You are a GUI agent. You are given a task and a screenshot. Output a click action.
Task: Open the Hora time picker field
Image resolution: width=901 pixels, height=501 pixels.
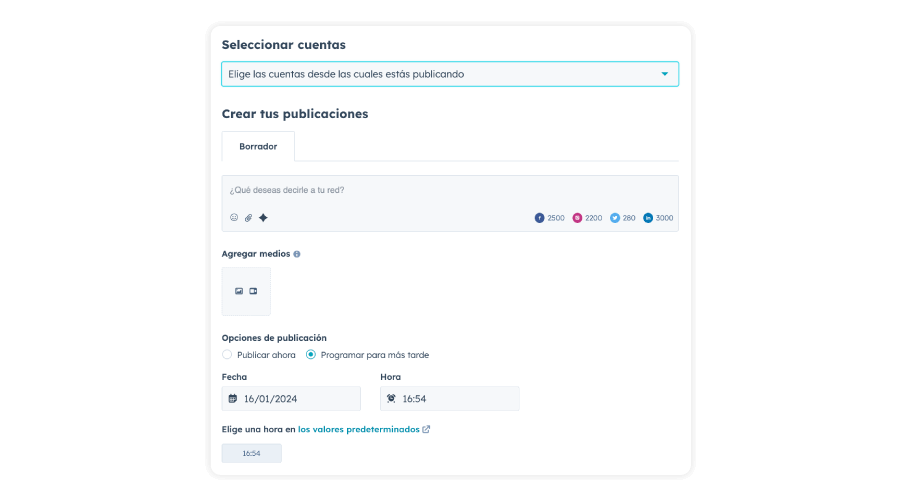coord(450,399)
